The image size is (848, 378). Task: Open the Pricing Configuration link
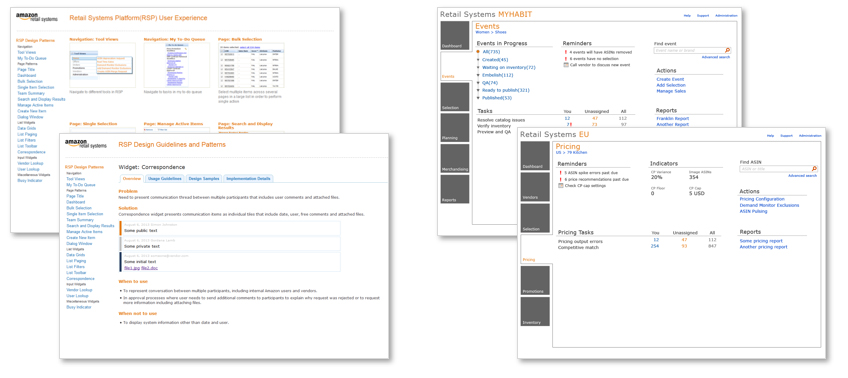click(761, 199)
